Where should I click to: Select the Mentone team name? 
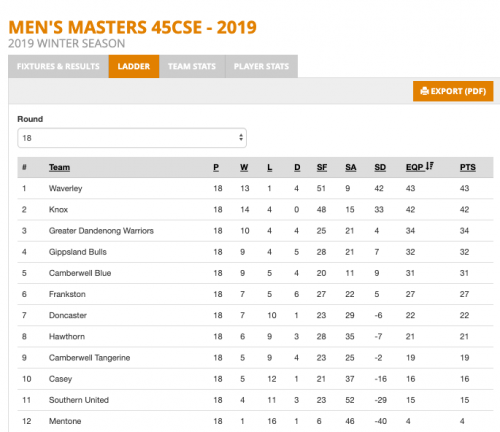[65, 421]
